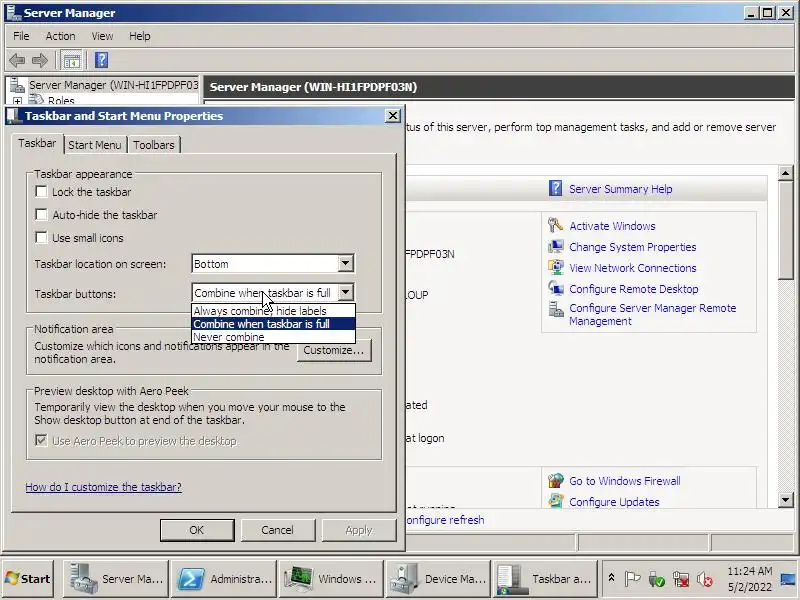Click the Windows Task Manager taskbar icon
This screenshot has height=600, width=800.
click(x=298, y=579)
